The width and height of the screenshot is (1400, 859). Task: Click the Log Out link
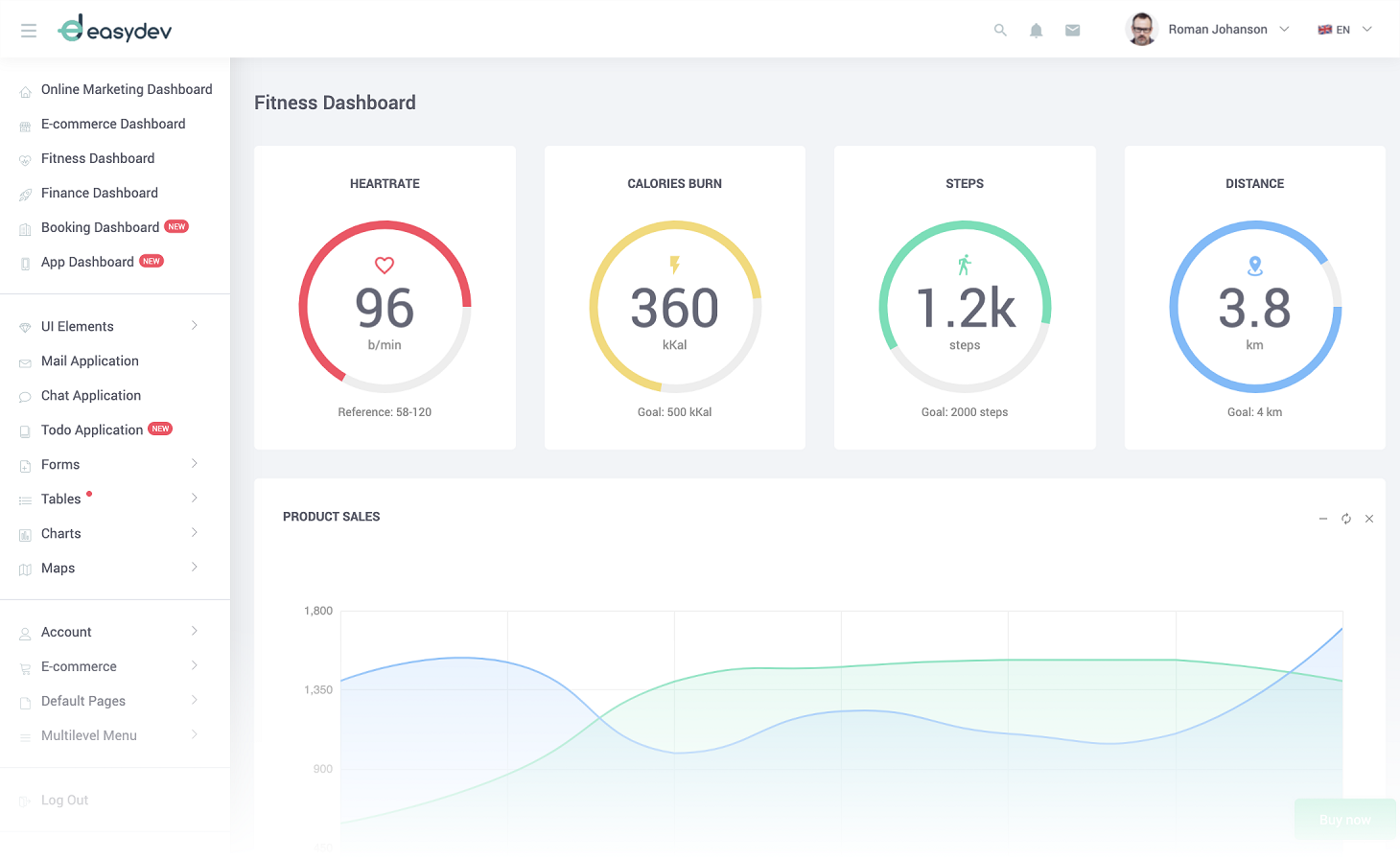(x=64, y=801)
